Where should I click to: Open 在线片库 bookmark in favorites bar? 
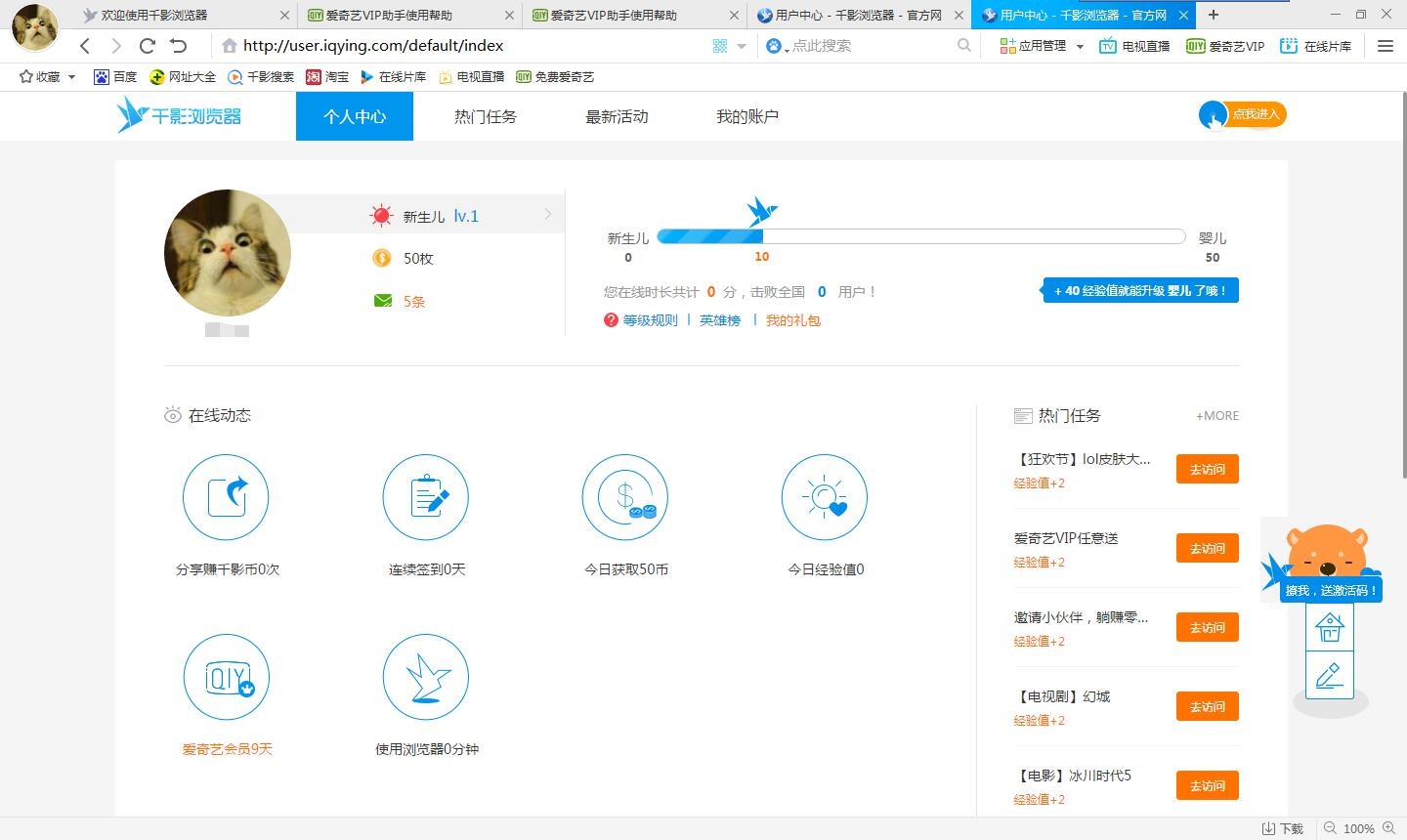(x=393, y=76)
